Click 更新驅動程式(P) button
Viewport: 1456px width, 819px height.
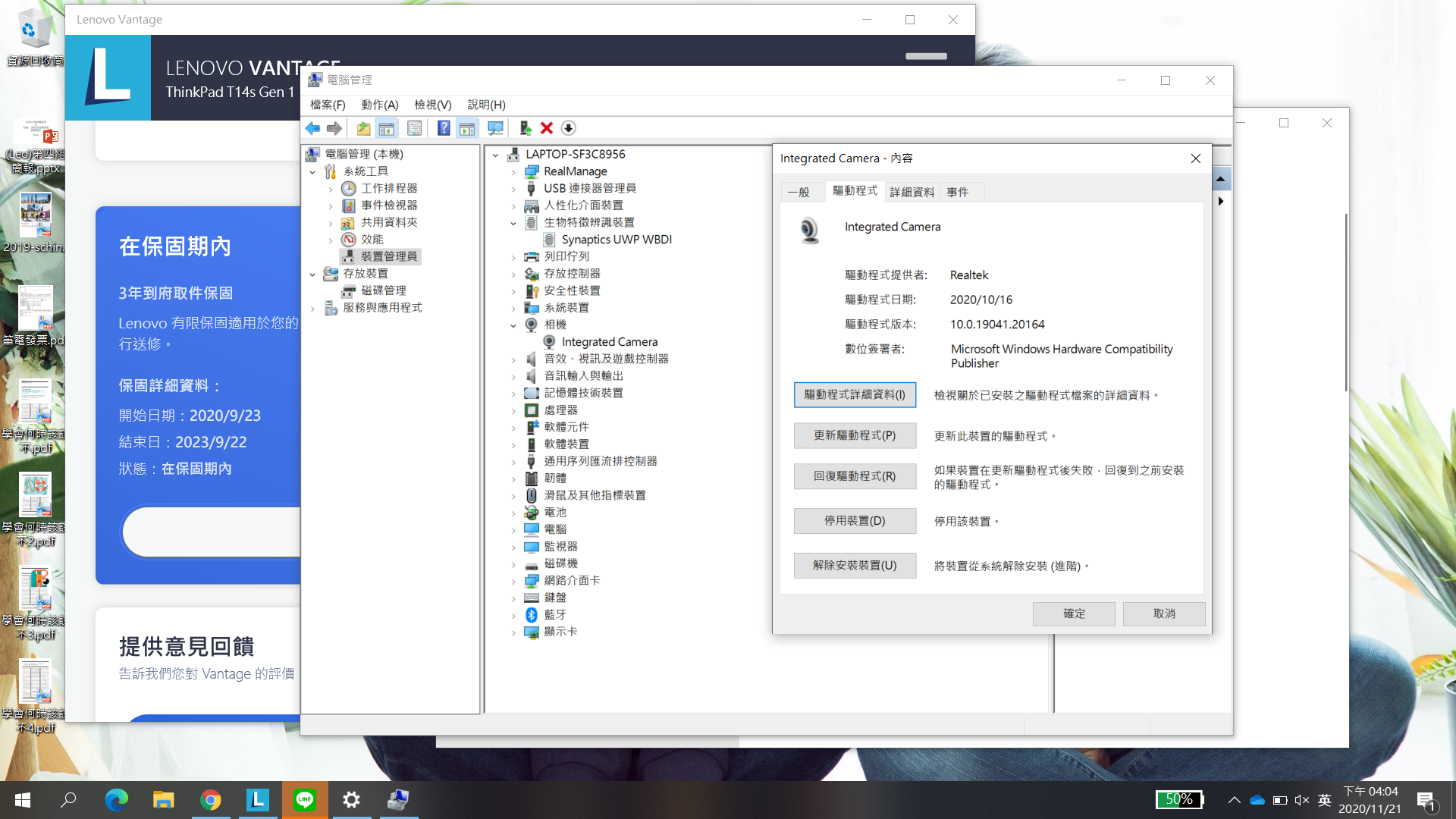(x=854, y=435)
